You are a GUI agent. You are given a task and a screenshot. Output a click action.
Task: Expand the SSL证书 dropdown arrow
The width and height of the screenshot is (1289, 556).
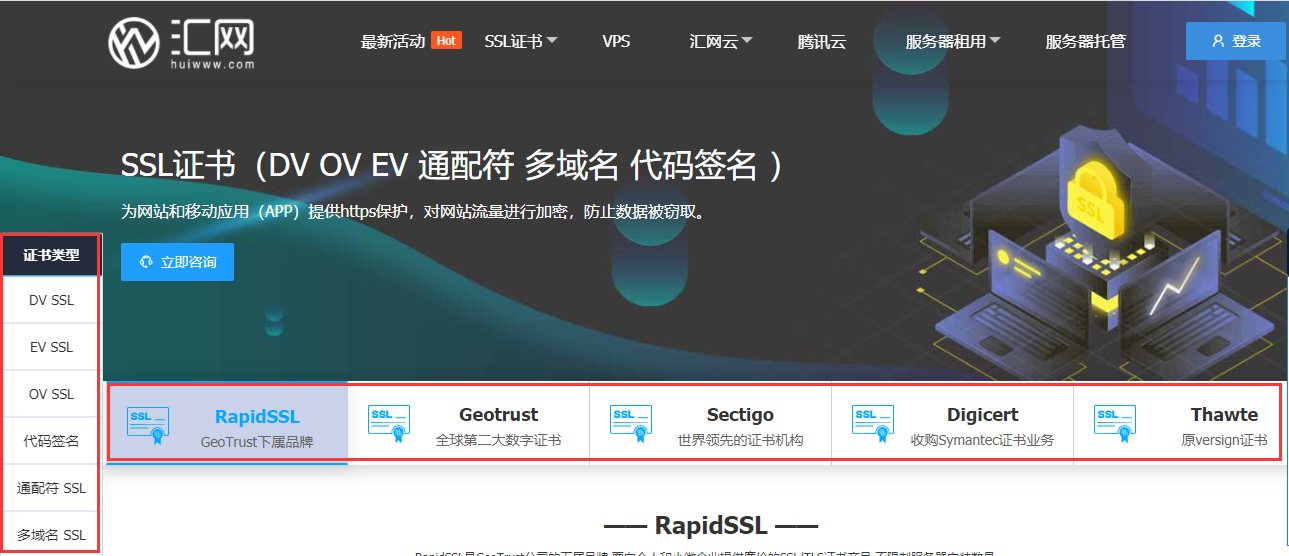(x=552, y=41)
